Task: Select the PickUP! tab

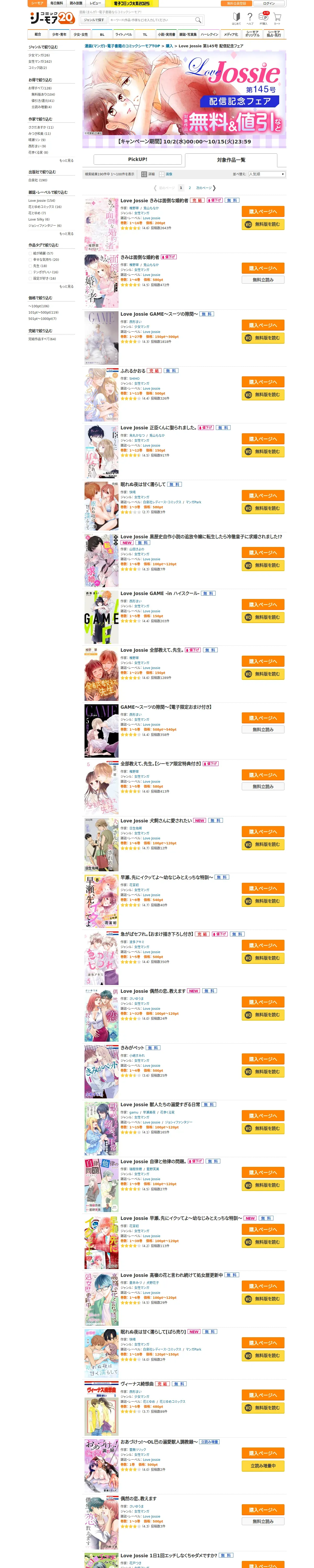Action: coord(138,159)
